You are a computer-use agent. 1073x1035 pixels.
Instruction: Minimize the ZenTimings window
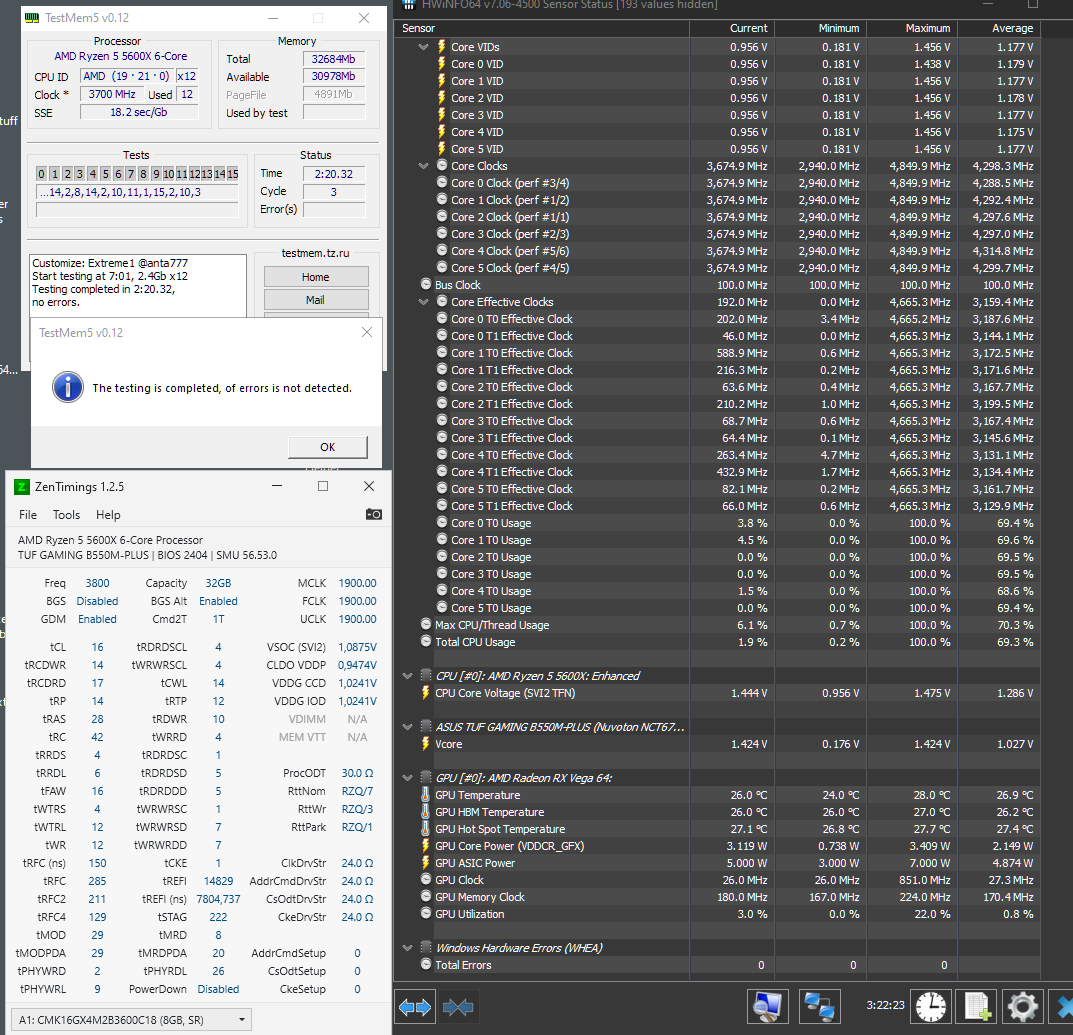click(x=277, y=486)
